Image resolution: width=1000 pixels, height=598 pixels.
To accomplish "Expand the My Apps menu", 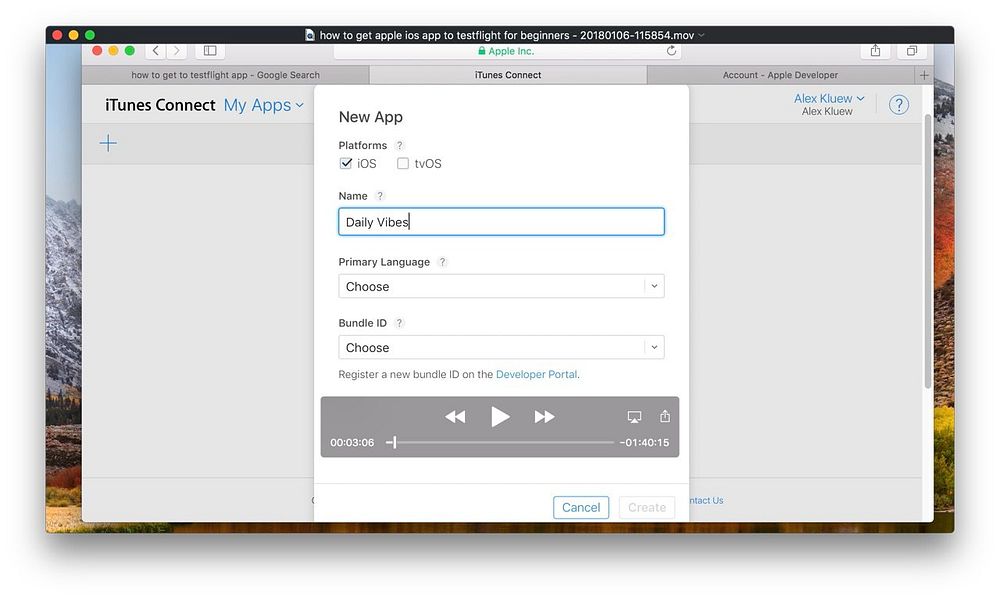I will click(x=263, y=105).
